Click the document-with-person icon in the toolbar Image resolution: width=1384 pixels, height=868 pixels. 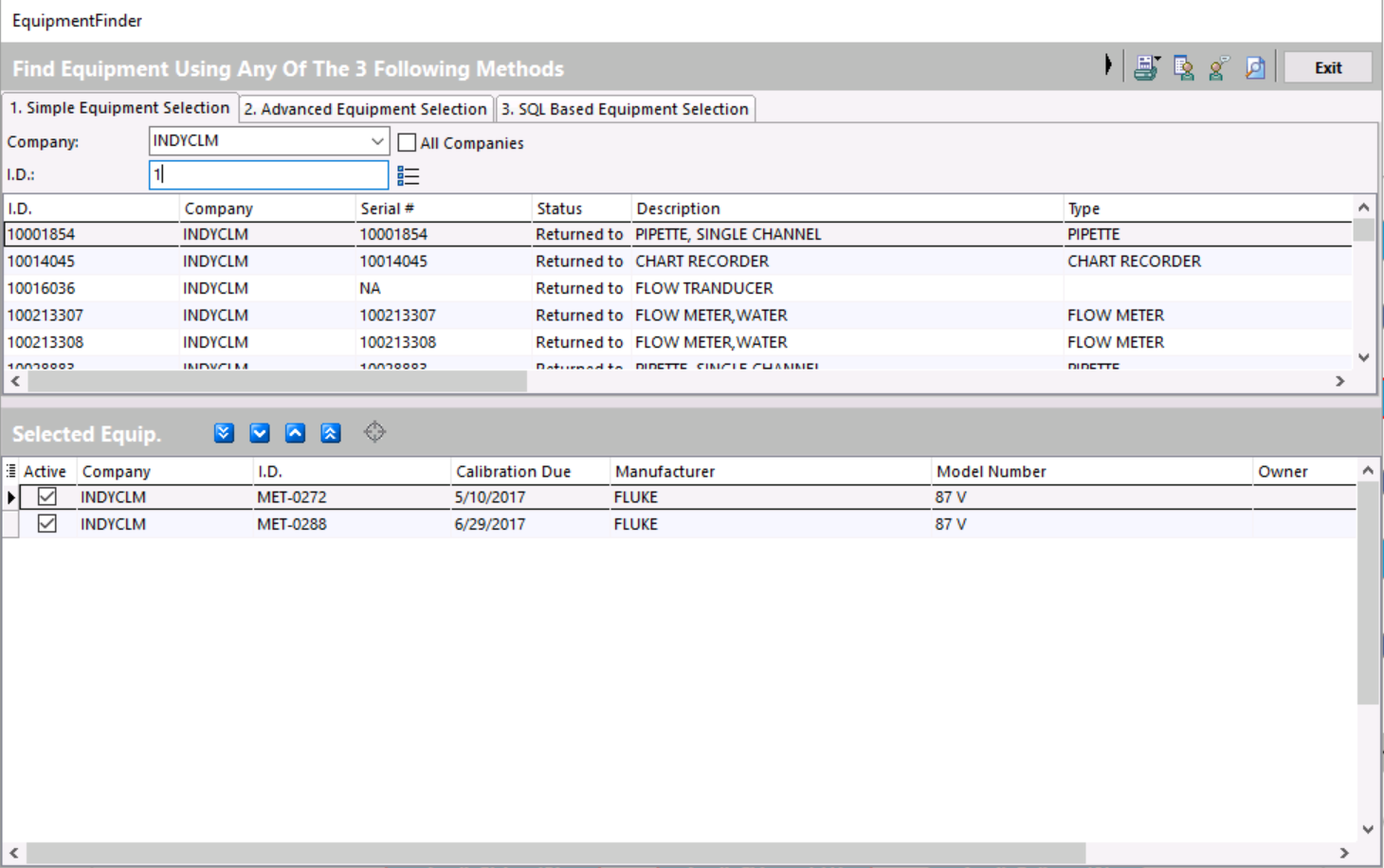point(1183,67)
